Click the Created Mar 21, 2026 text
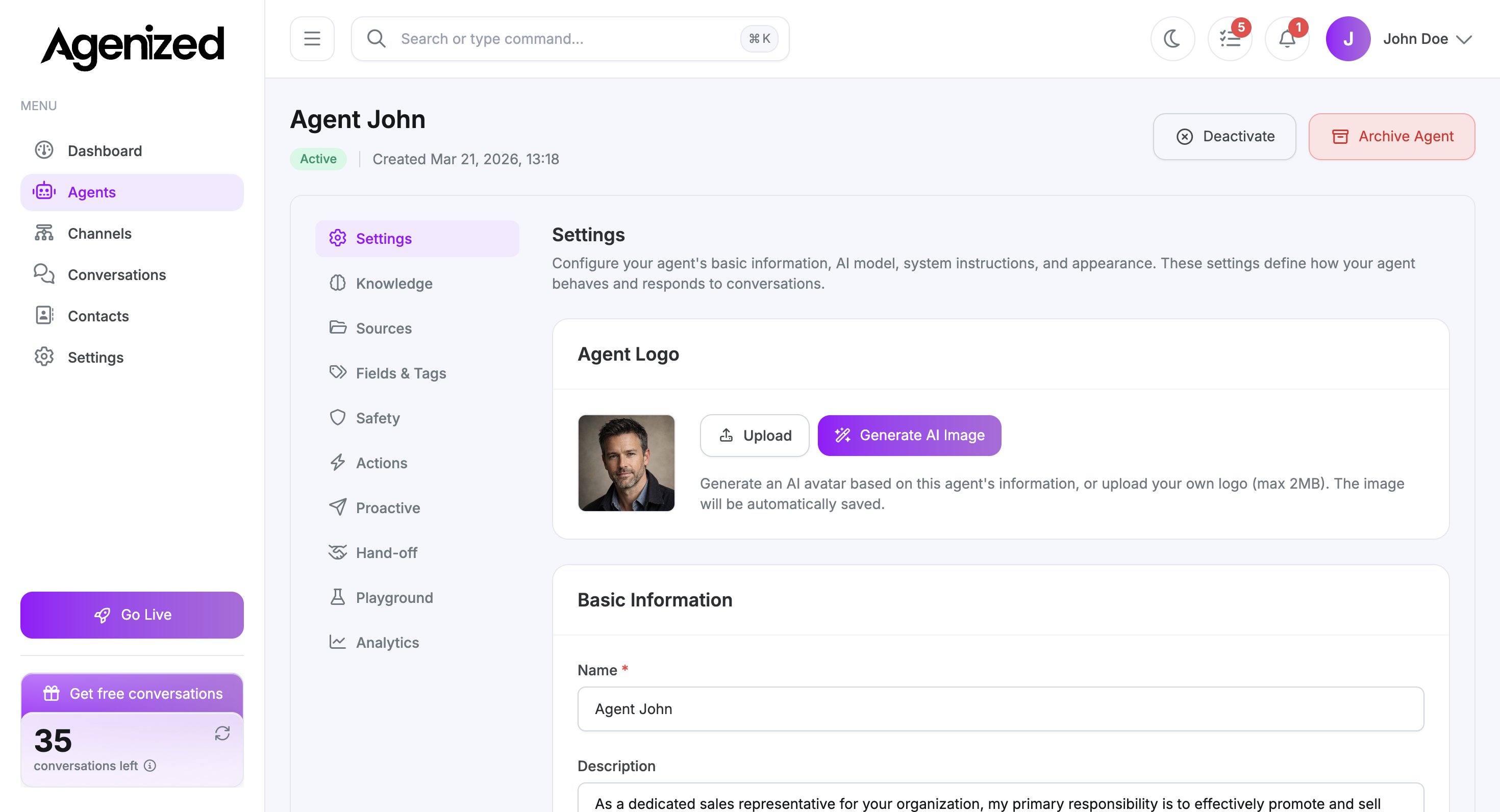Image resolution: width=1500 pixels, height=812 pixels. (x=465, y=159)
